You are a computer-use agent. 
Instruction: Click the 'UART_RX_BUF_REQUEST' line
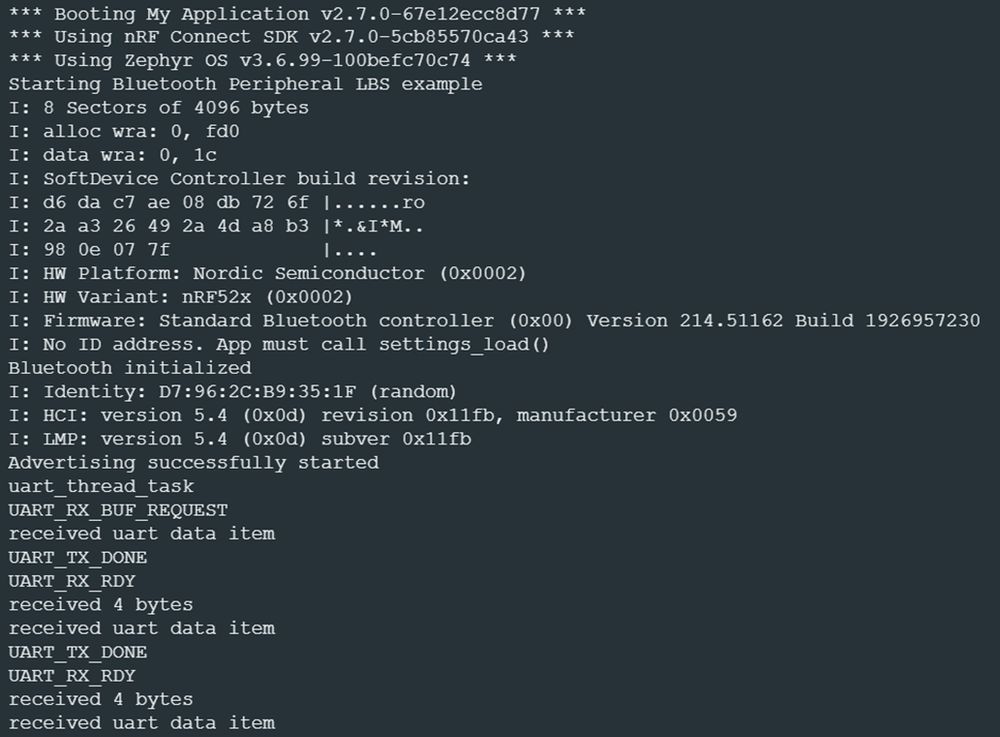click(118, 511)
